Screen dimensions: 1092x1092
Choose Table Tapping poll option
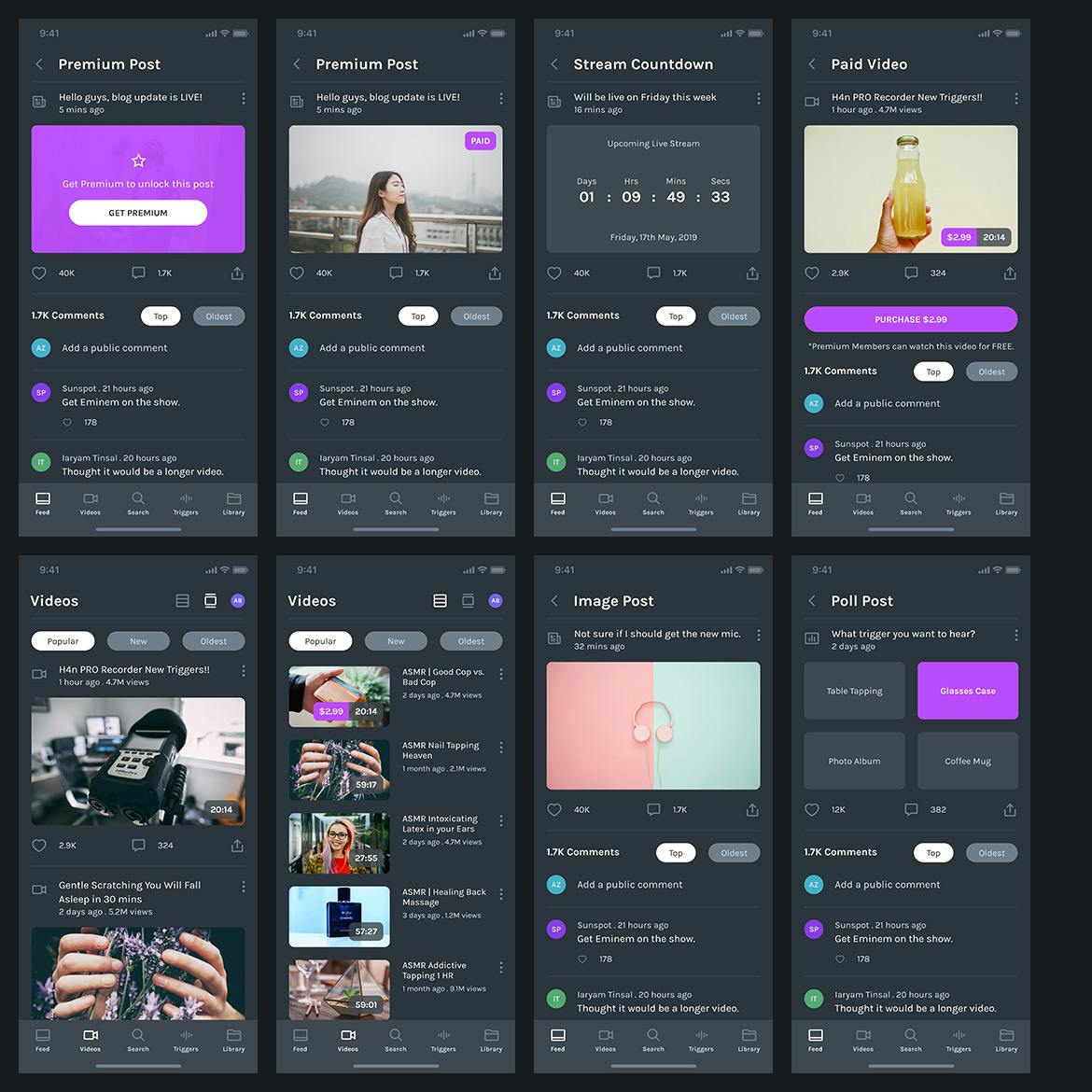855,691
